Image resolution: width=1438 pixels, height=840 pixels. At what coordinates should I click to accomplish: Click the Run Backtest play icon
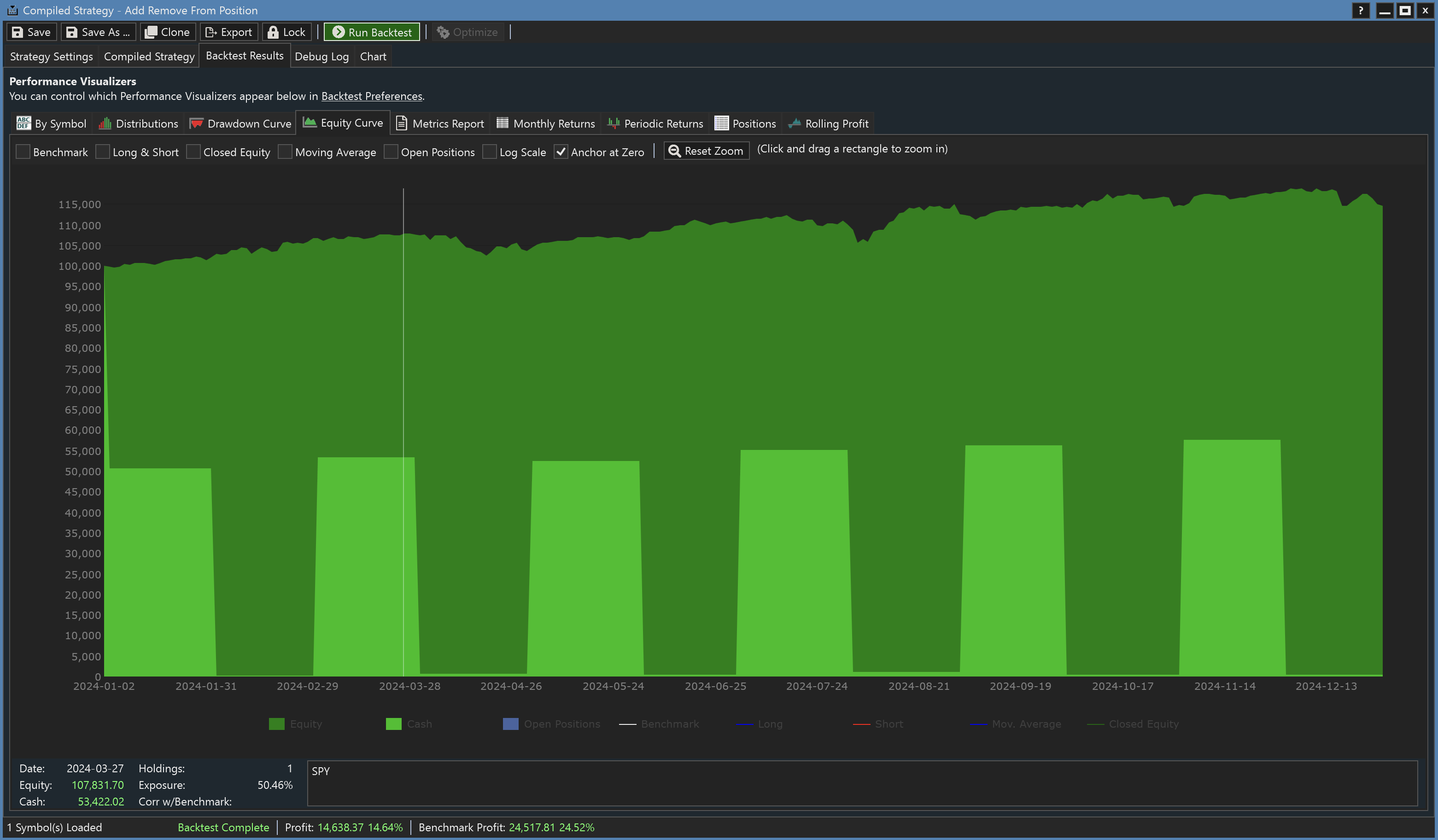pyautogui.click(x=339, y=33)
